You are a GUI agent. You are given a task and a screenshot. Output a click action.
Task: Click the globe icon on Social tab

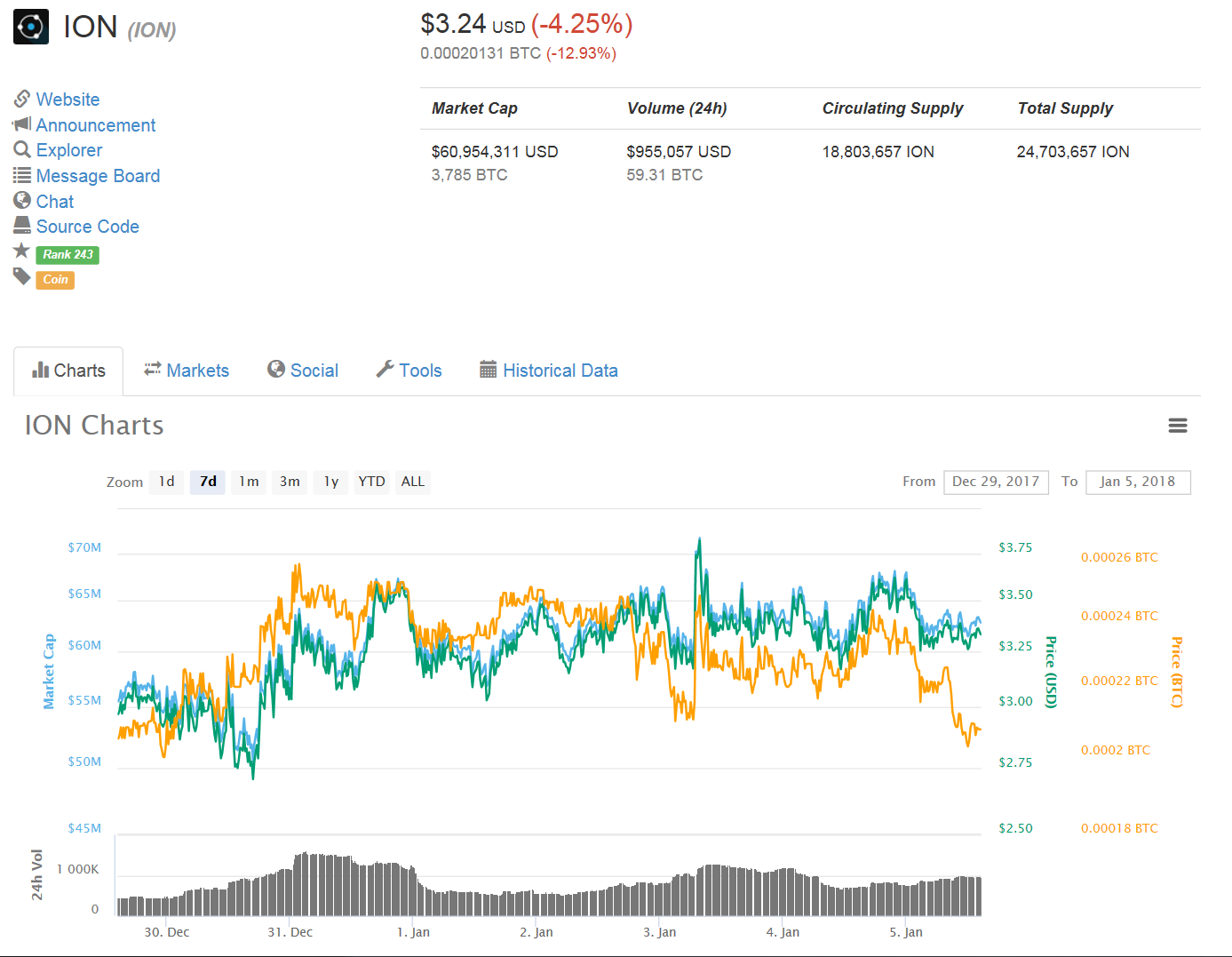coord(276,369)
